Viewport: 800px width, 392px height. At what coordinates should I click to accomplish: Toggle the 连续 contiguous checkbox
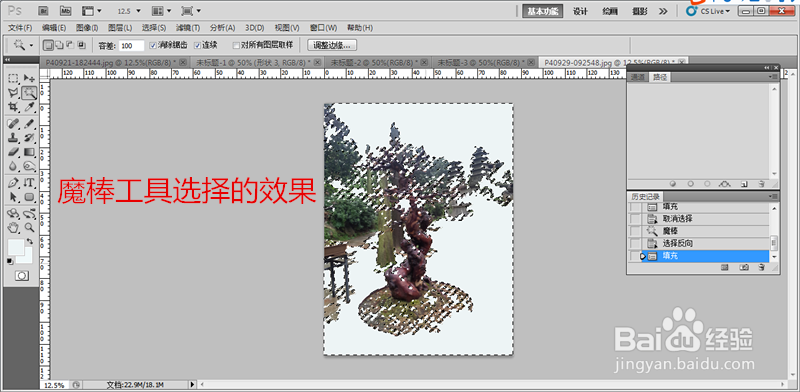coord(197,45)
